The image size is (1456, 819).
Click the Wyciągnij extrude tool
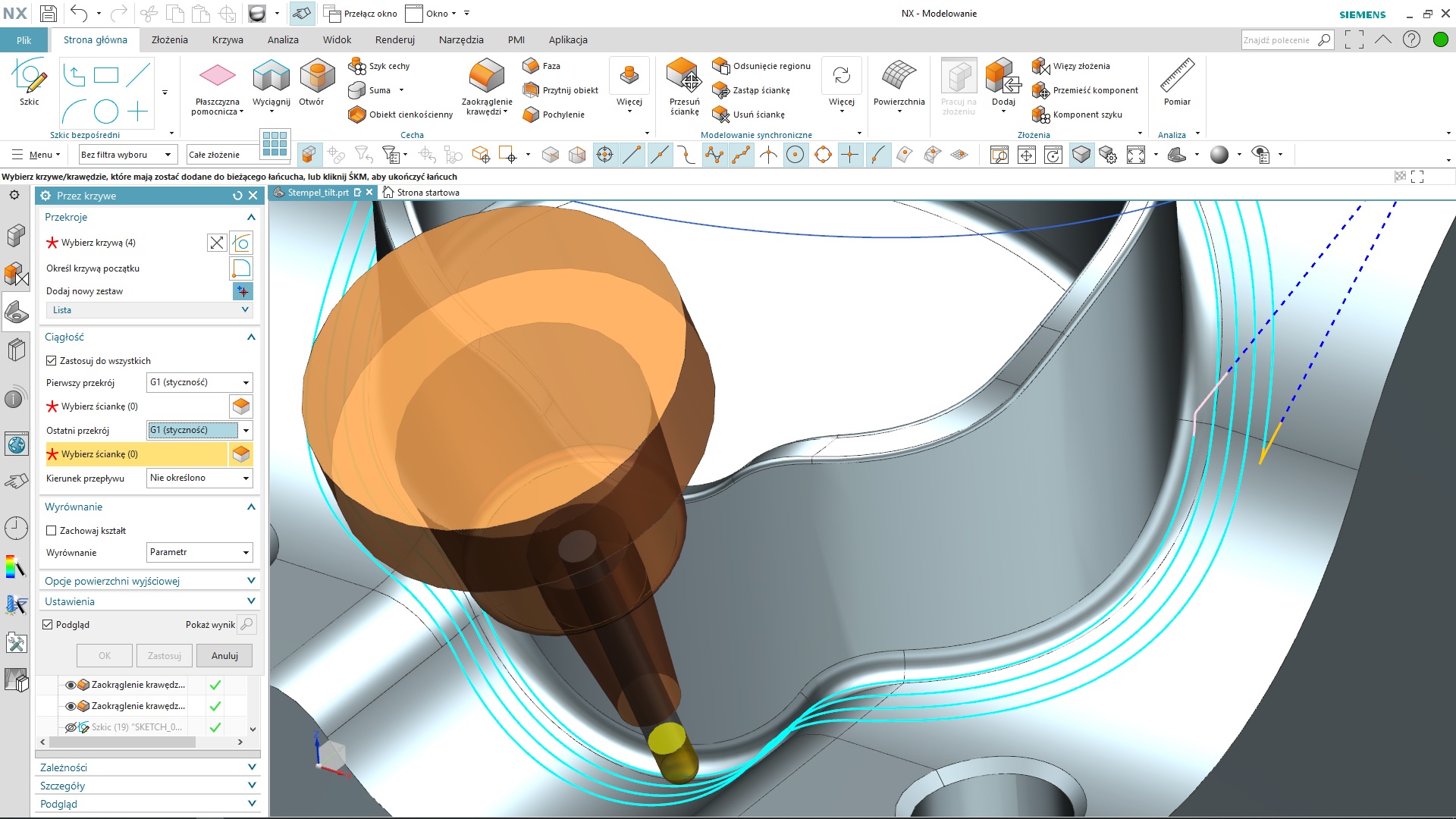click(x=271, y=83)
